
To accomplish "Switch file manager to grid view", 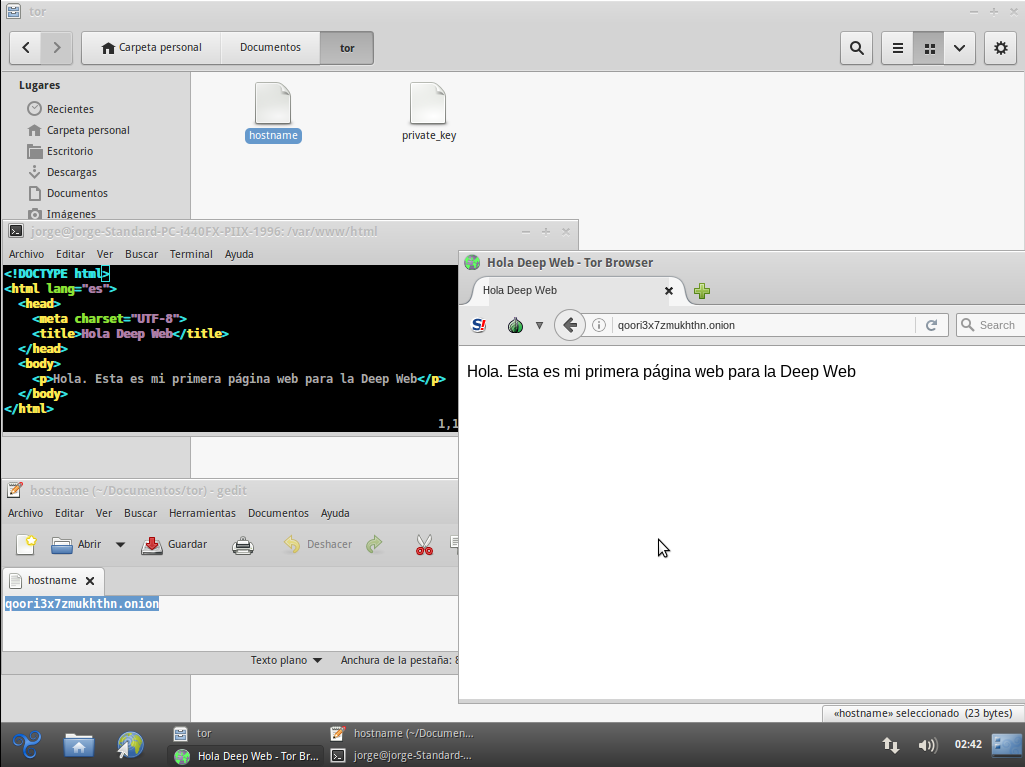I will coord(929,48).
